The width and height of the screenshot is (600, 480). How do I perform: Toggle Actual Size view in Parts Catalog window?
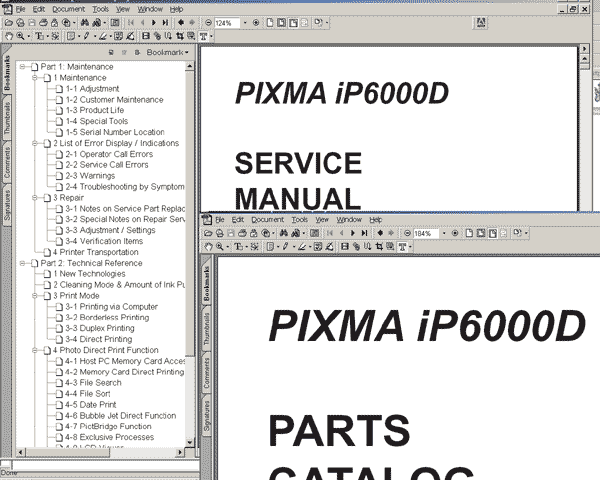pyautogui.click(x=469, y=233)
